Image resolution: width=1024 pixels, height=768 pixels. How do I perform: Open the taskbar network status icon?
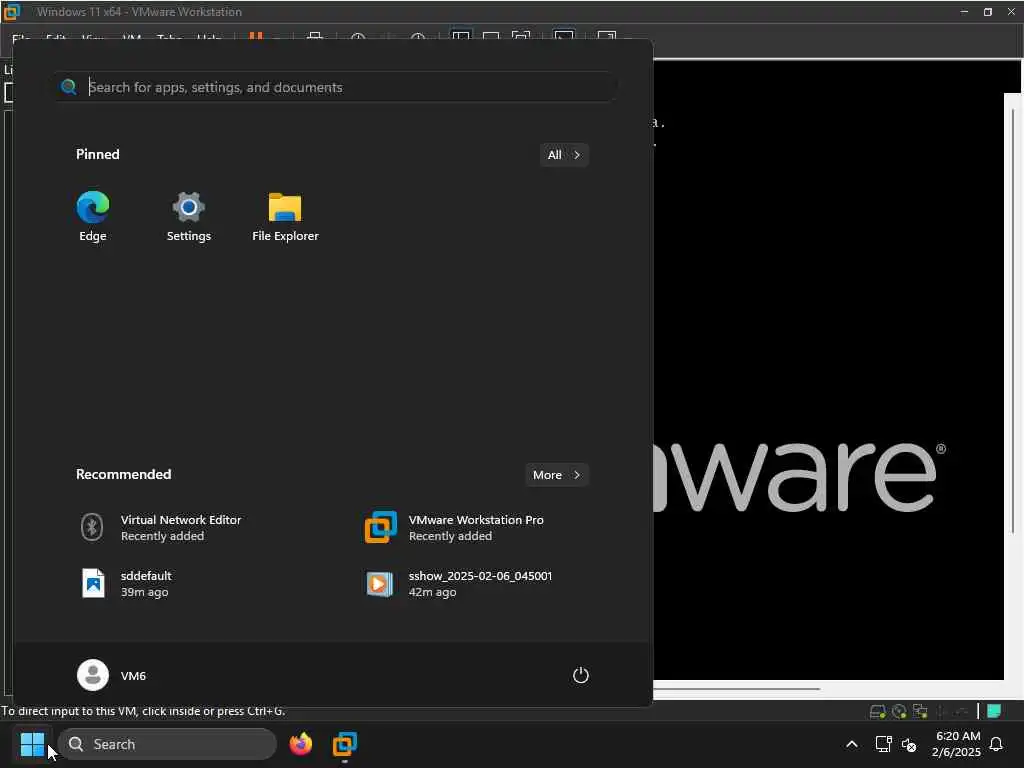(884, 744)
